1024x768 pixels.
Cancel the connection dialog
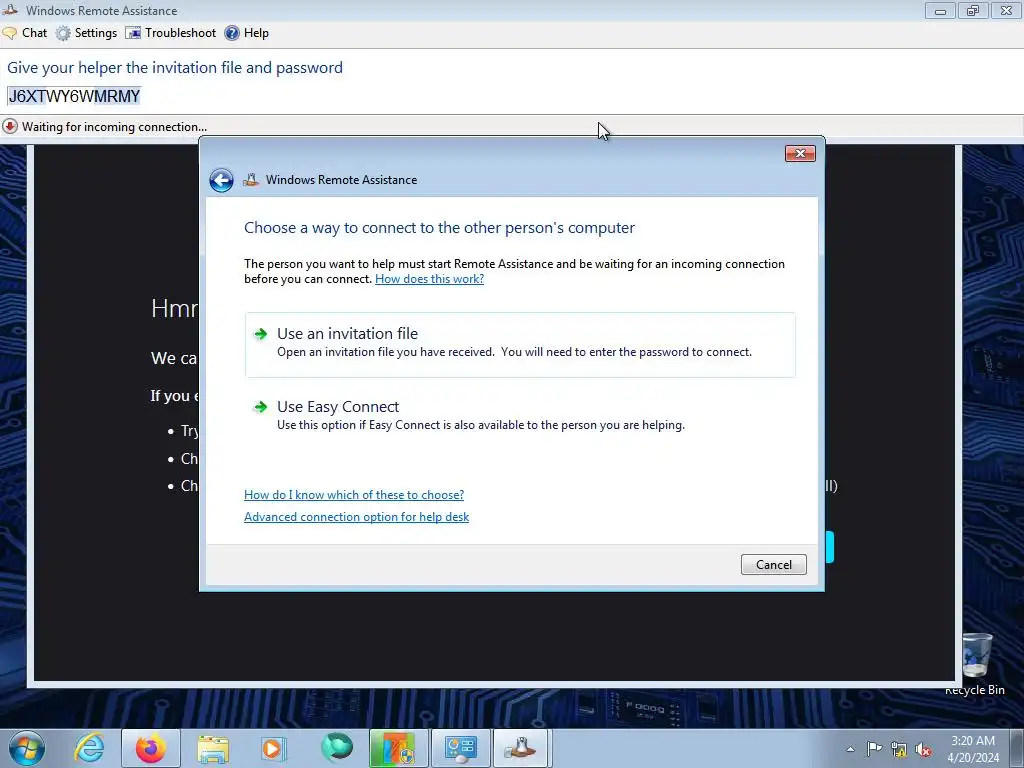tap(774, 565)
